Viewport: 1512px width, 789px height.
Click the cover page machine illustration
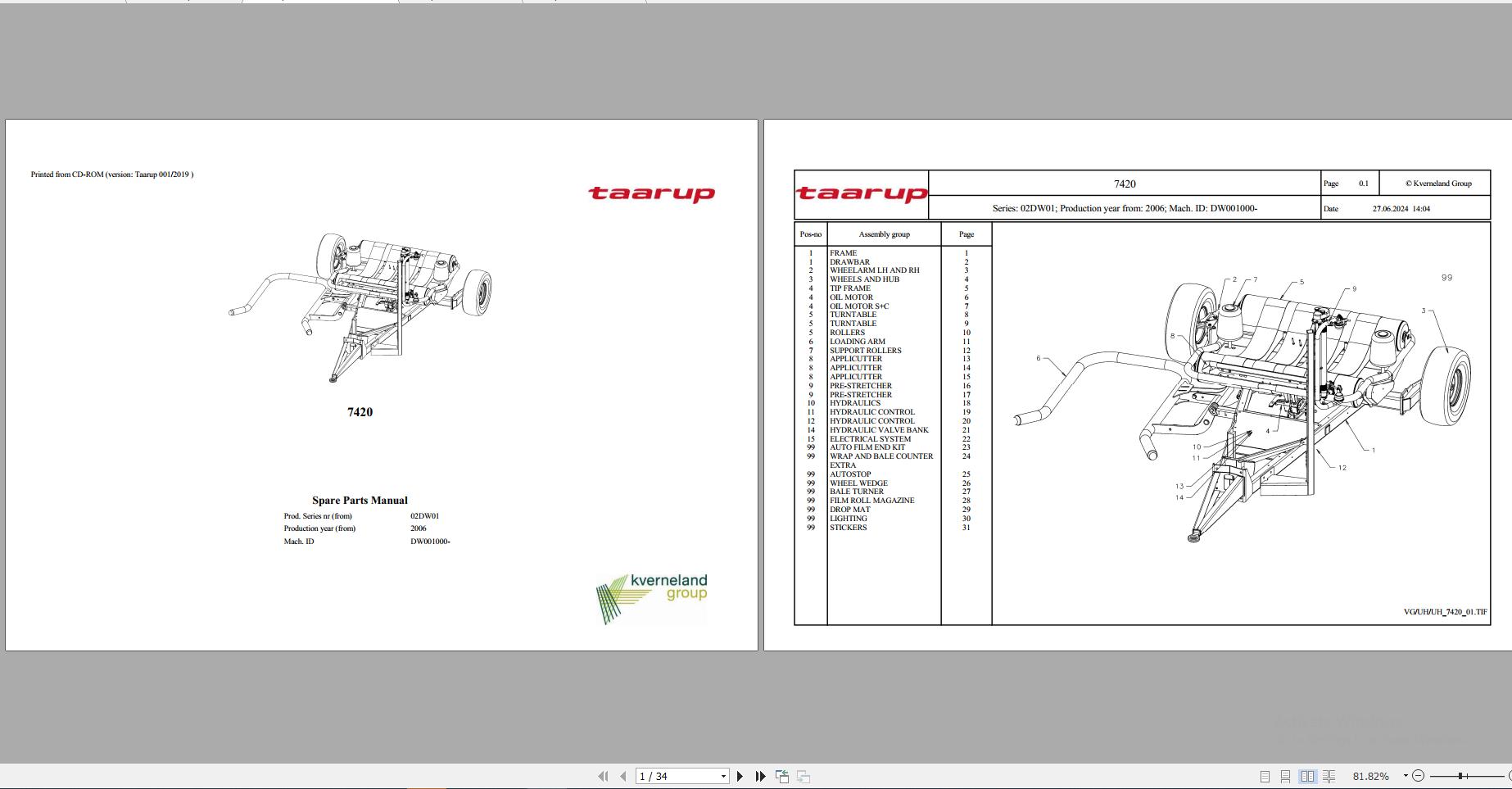(x=360, y=308)
